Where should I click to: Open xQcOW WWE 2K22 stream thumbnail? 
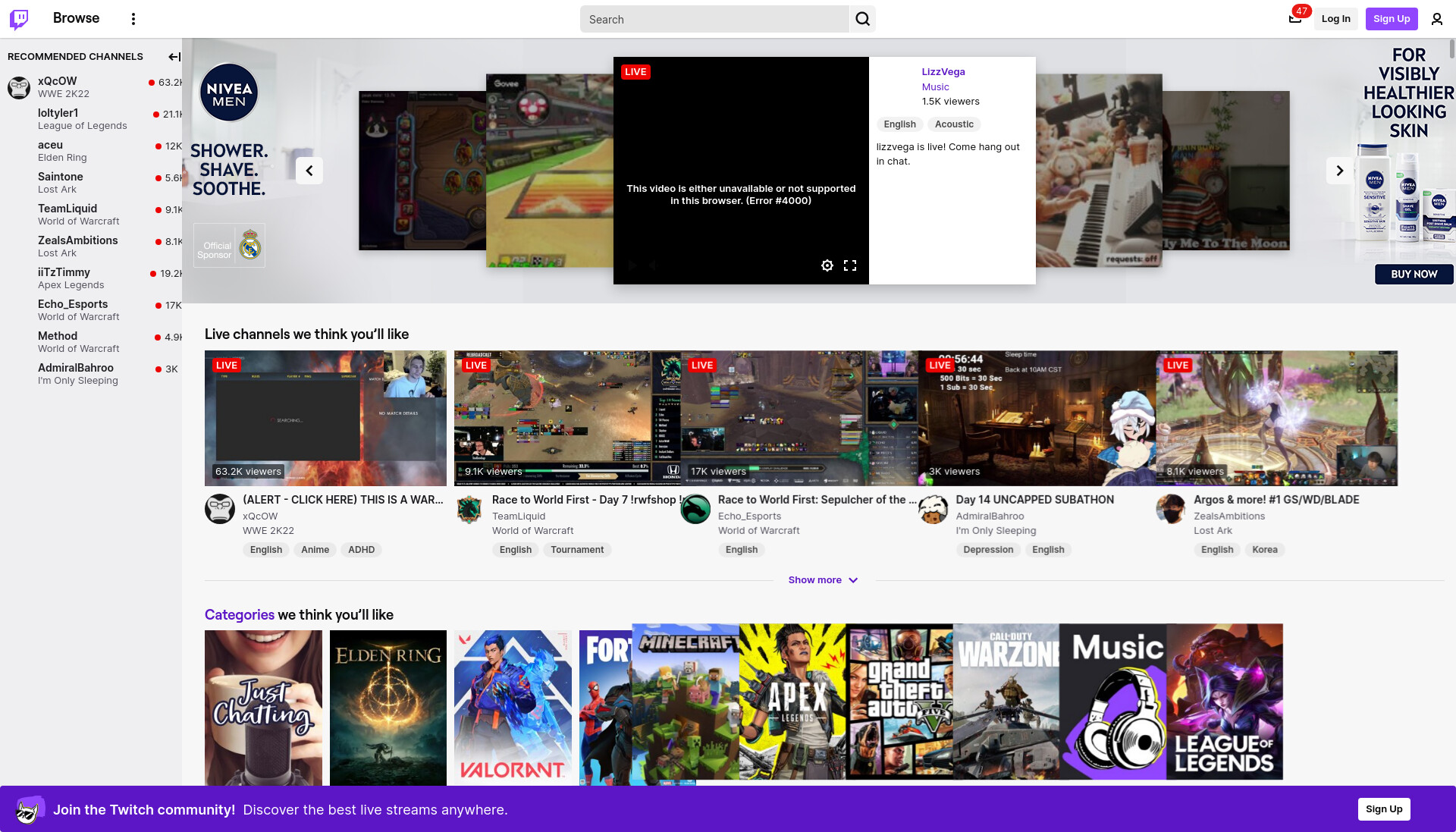tap(325, 418)
